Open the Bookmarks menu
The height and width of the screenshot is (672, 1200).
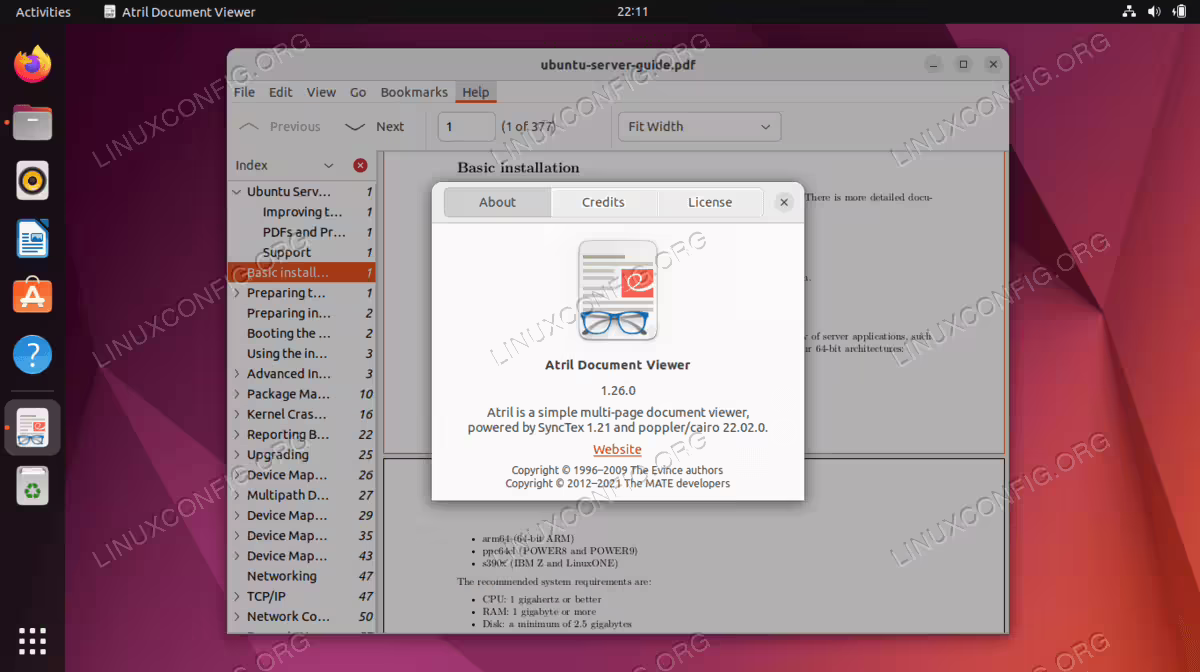pos(414,92)
